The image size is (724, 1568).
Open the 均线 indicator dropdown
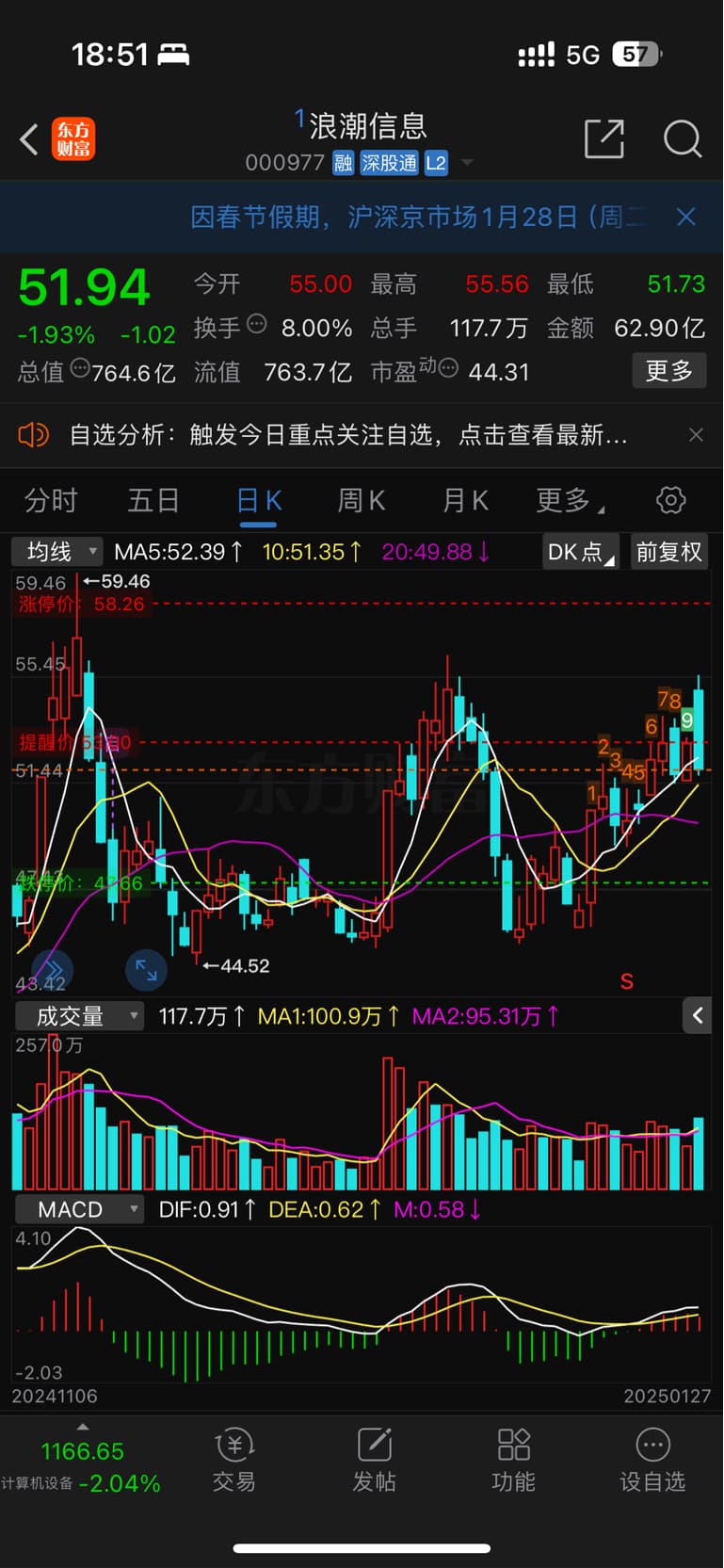[x=56, y=552]
